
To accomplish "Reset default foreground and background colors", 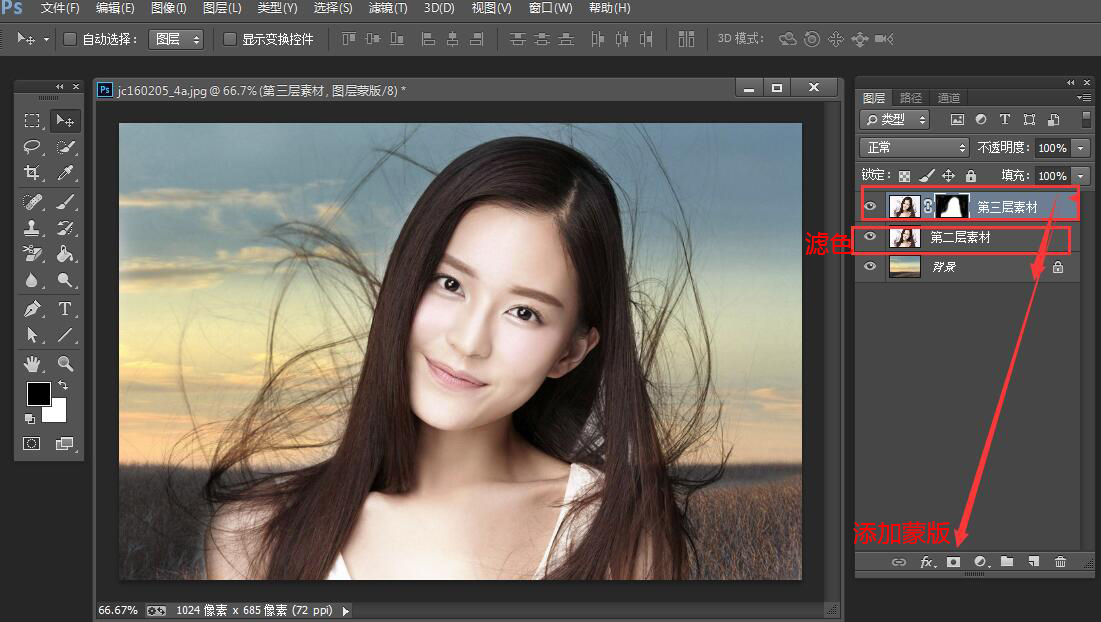I will pyautogui.click(x=29, y=418).
